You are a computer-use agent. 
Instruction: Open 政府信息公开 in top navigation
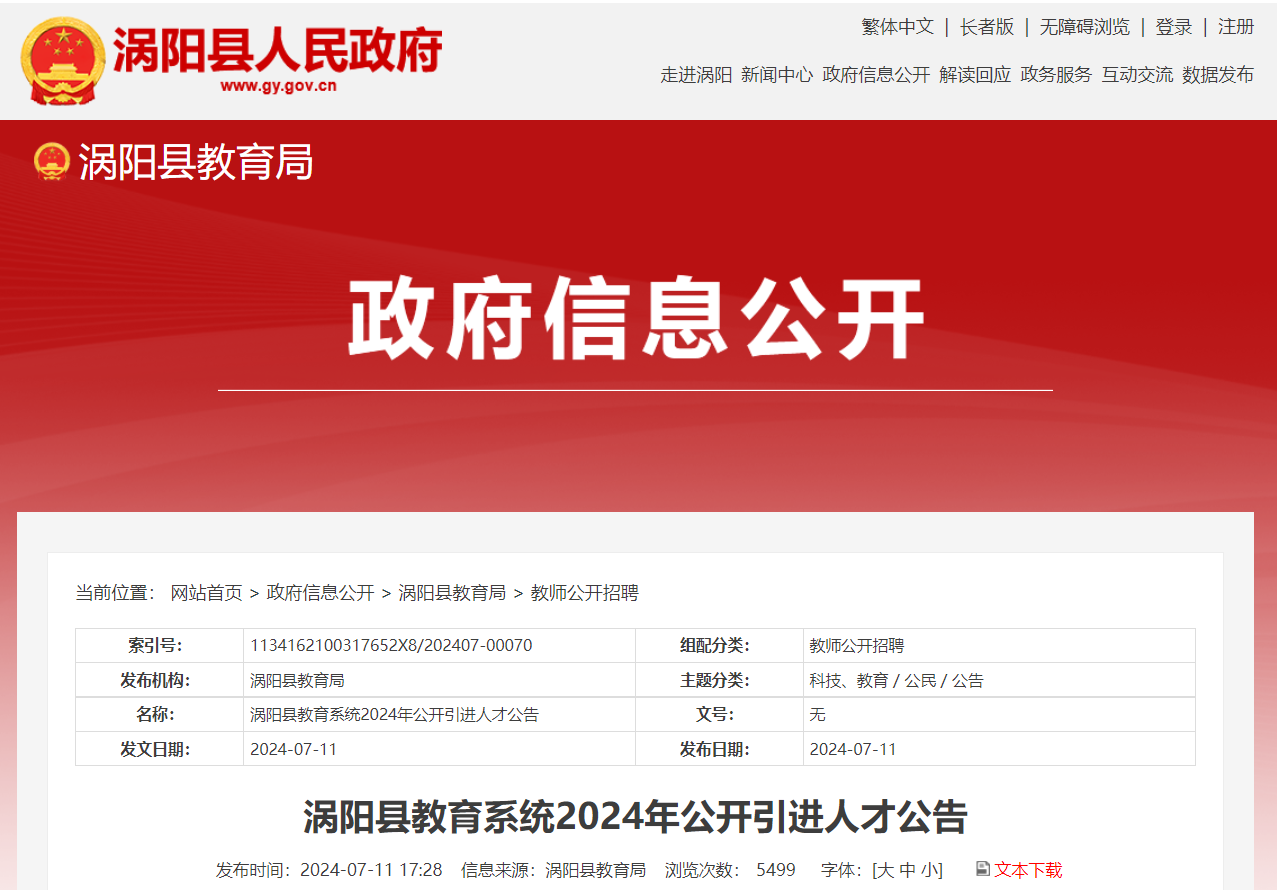pos(875,75)
